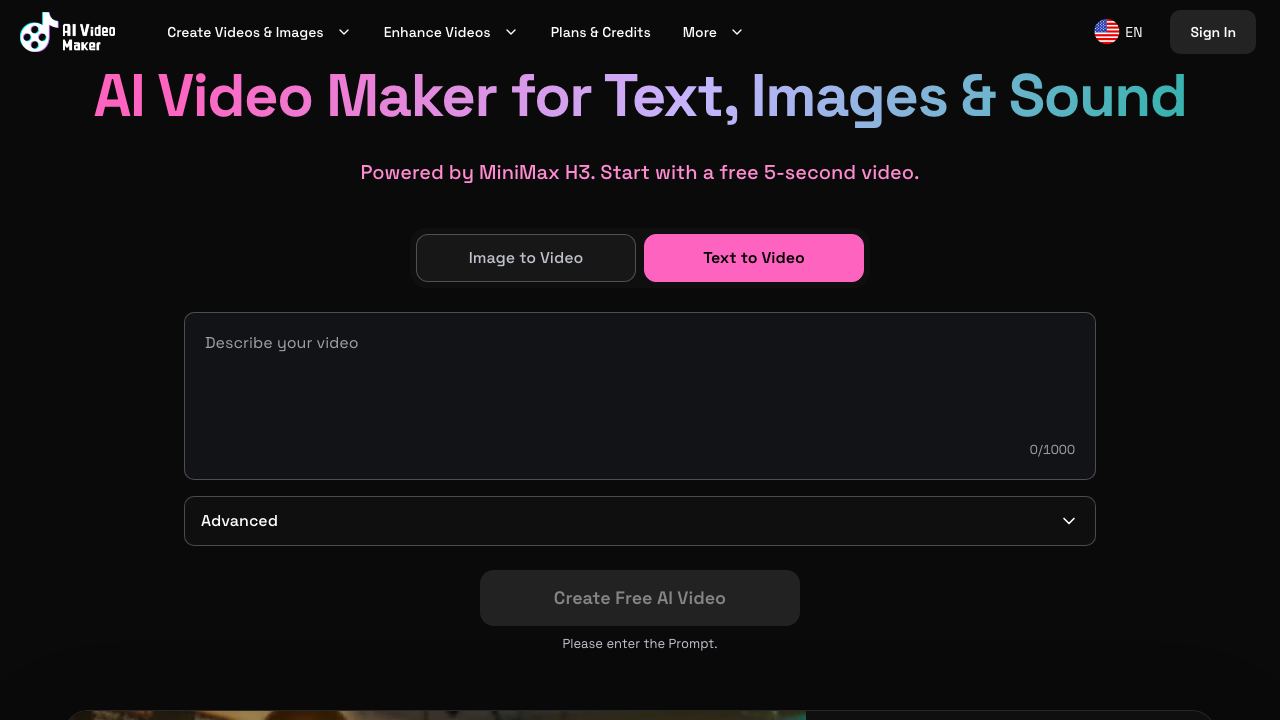This screenshot has height=720, width=1280.
Task: Expand the More chevron arrow
Action: [x=737, y=32]
